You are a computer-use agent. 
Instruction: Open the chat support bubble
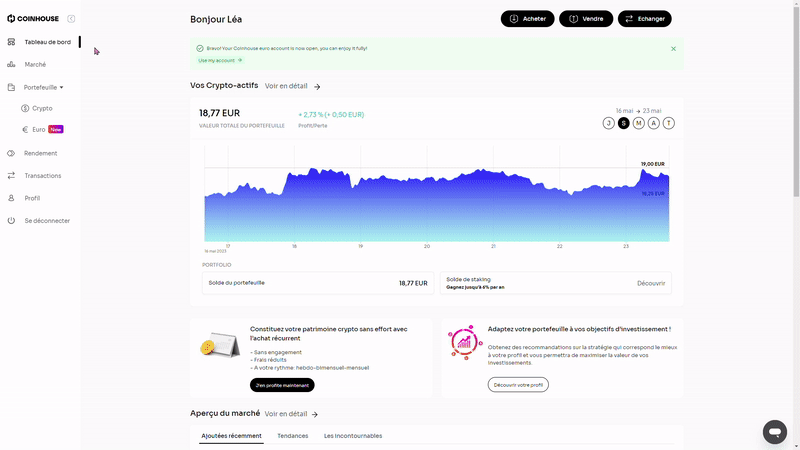point(774,432)
